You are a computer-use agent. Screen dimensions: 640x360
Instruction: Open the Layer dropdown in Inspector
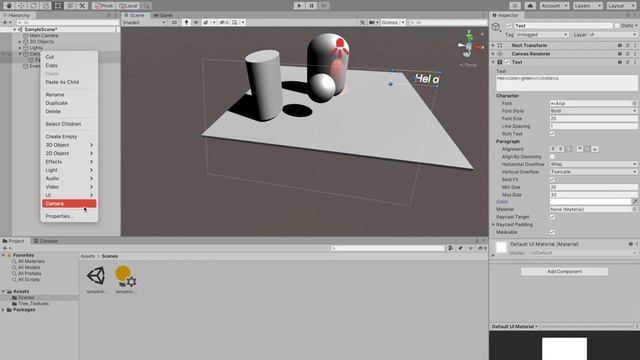click(613, 35)
